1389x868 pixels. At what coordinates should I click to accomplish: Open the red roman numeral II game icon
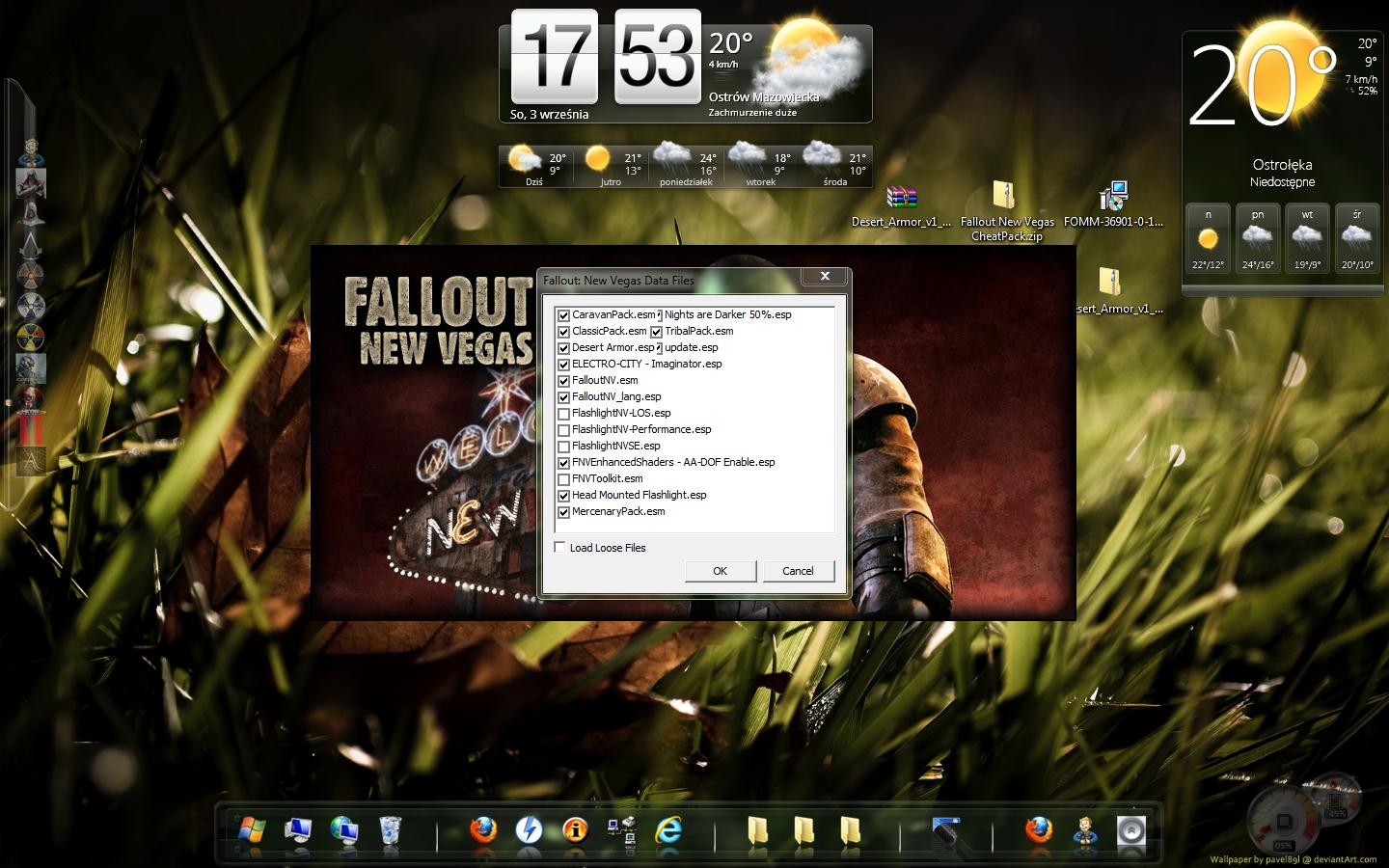30,430
